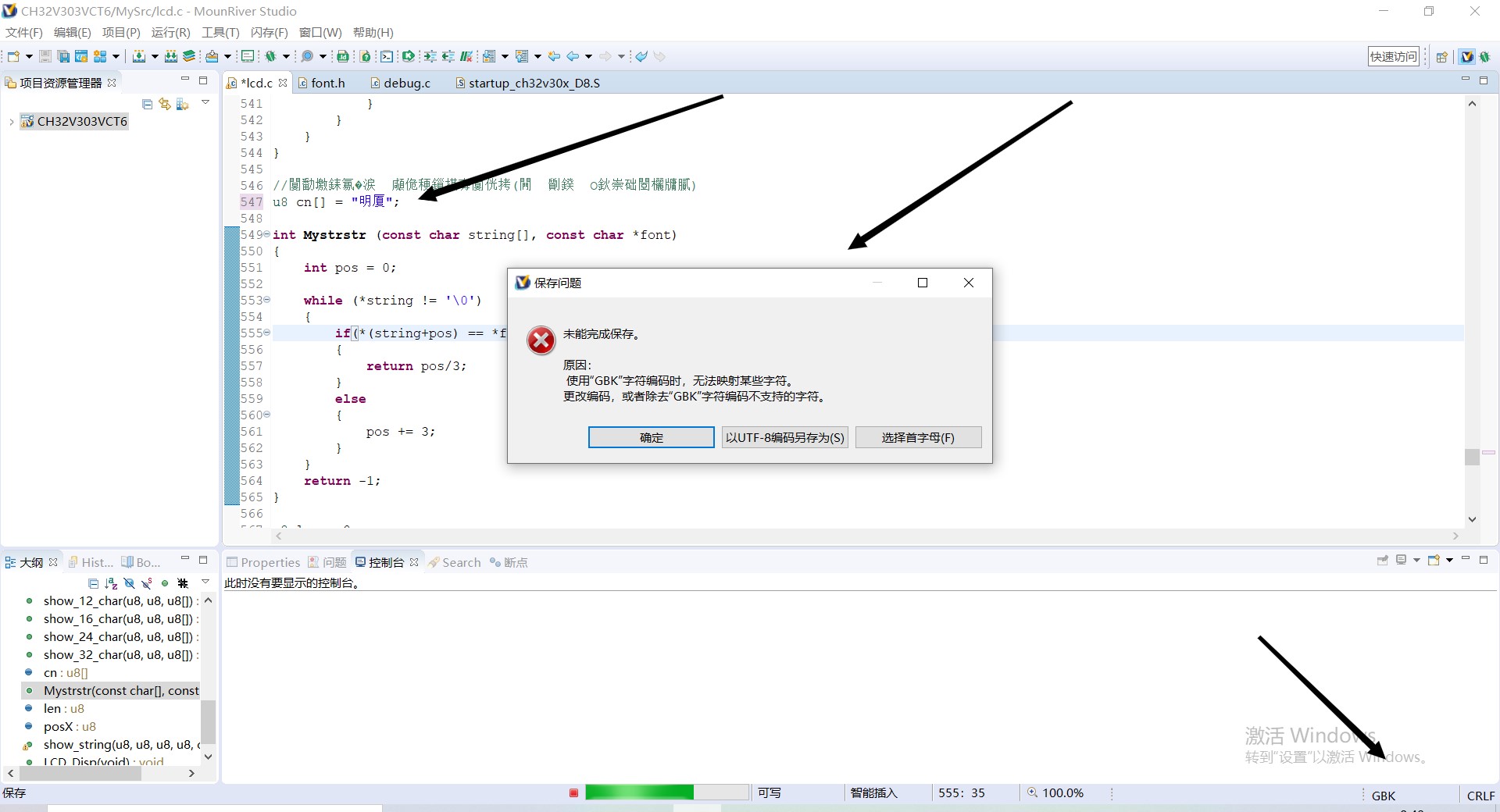The image size is (1500, 812).
Task: Open the New file dropdown arrow
Action: (29, 56)
